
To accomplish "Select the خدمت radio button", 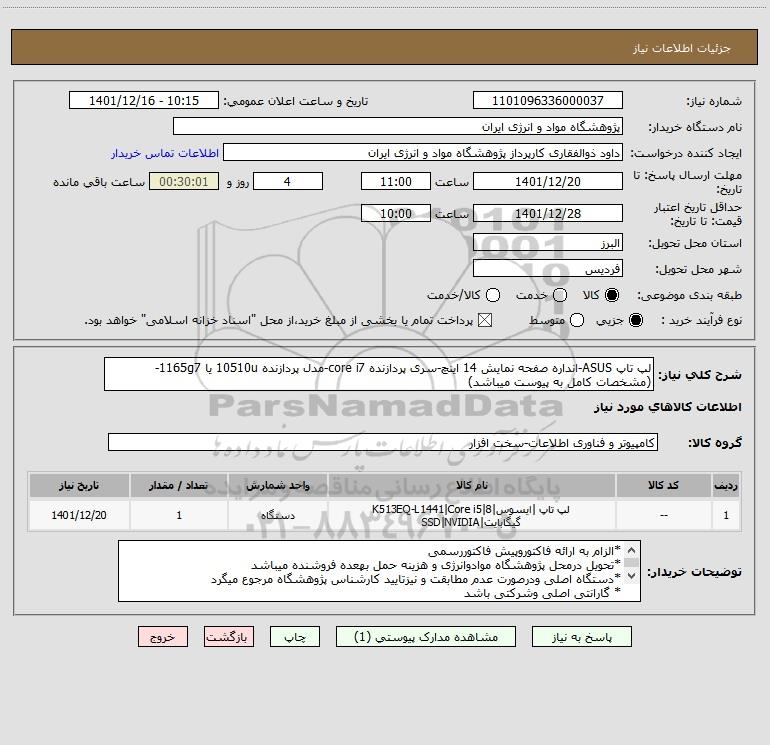I will click(560, 295).
